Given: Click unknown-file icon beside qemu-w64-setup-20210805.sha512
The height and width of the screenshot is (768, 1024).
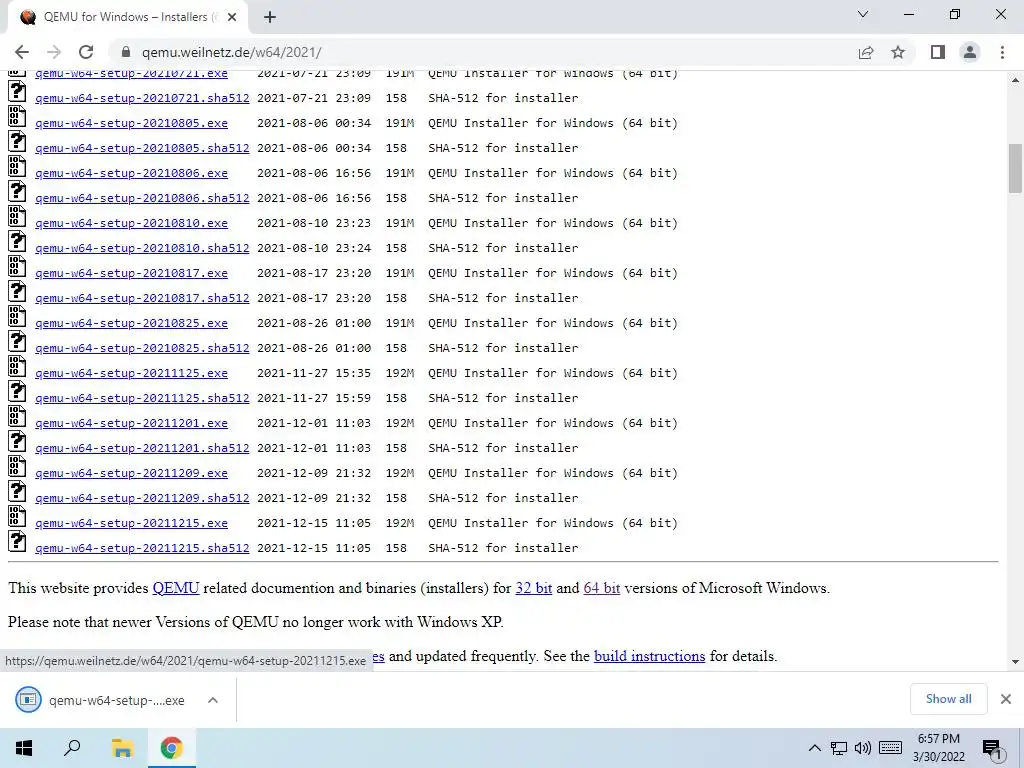Looking at the screenshot, I should [x=18, y=141].
